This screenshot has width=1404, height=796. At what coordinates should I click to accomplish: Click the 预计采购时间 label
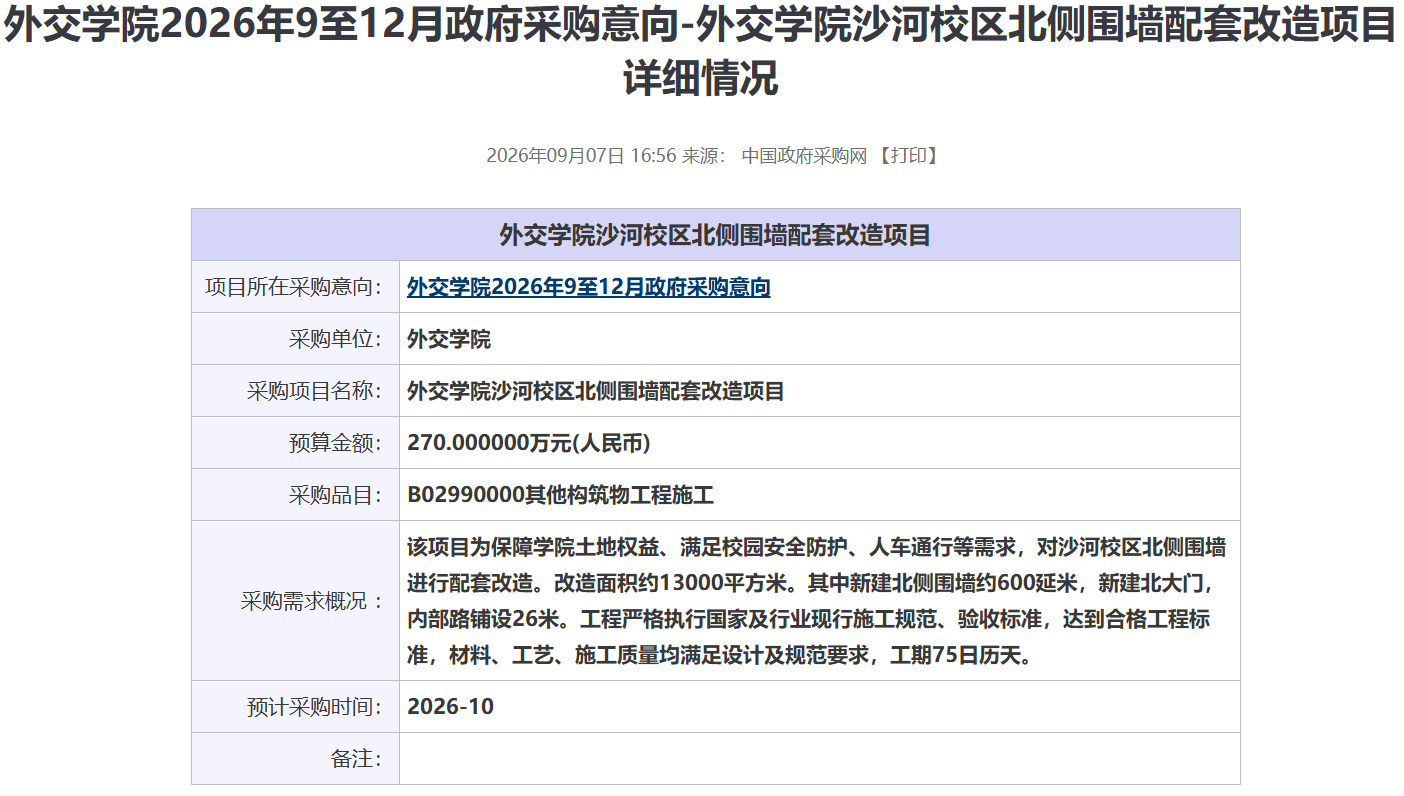click(315, 707)
